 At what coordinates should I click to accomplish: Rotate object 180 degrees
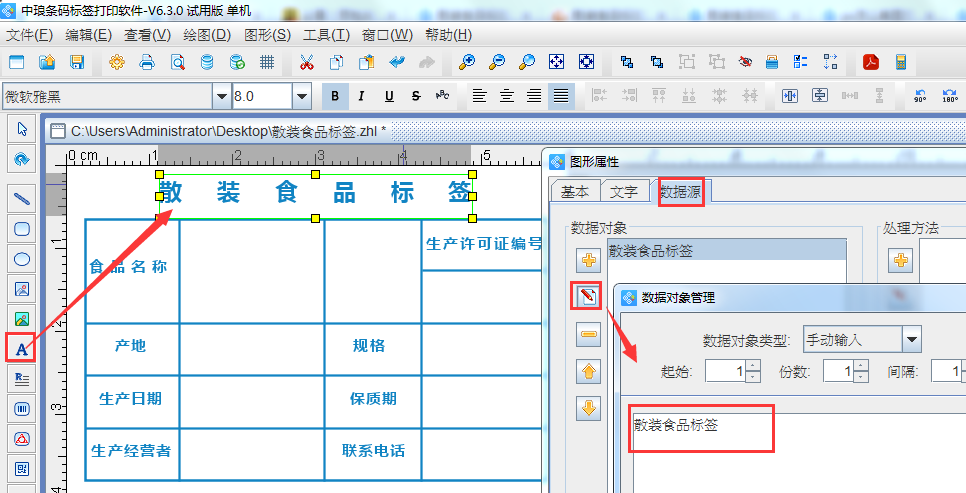949,96
